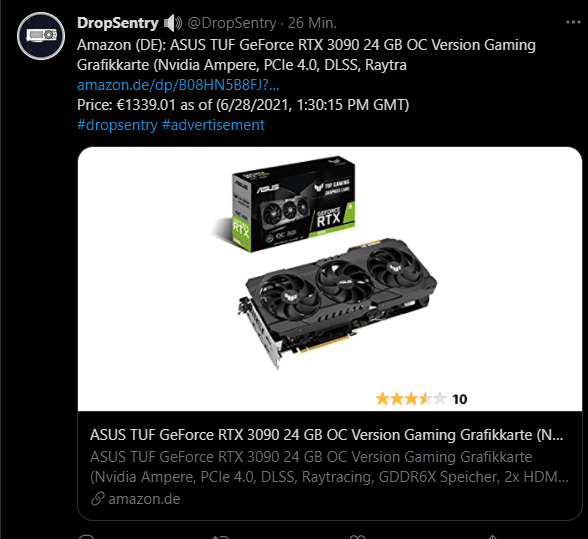Retweet using the retweet icon
Viewport: 588px width, 539px height.
tap(220, 537)
